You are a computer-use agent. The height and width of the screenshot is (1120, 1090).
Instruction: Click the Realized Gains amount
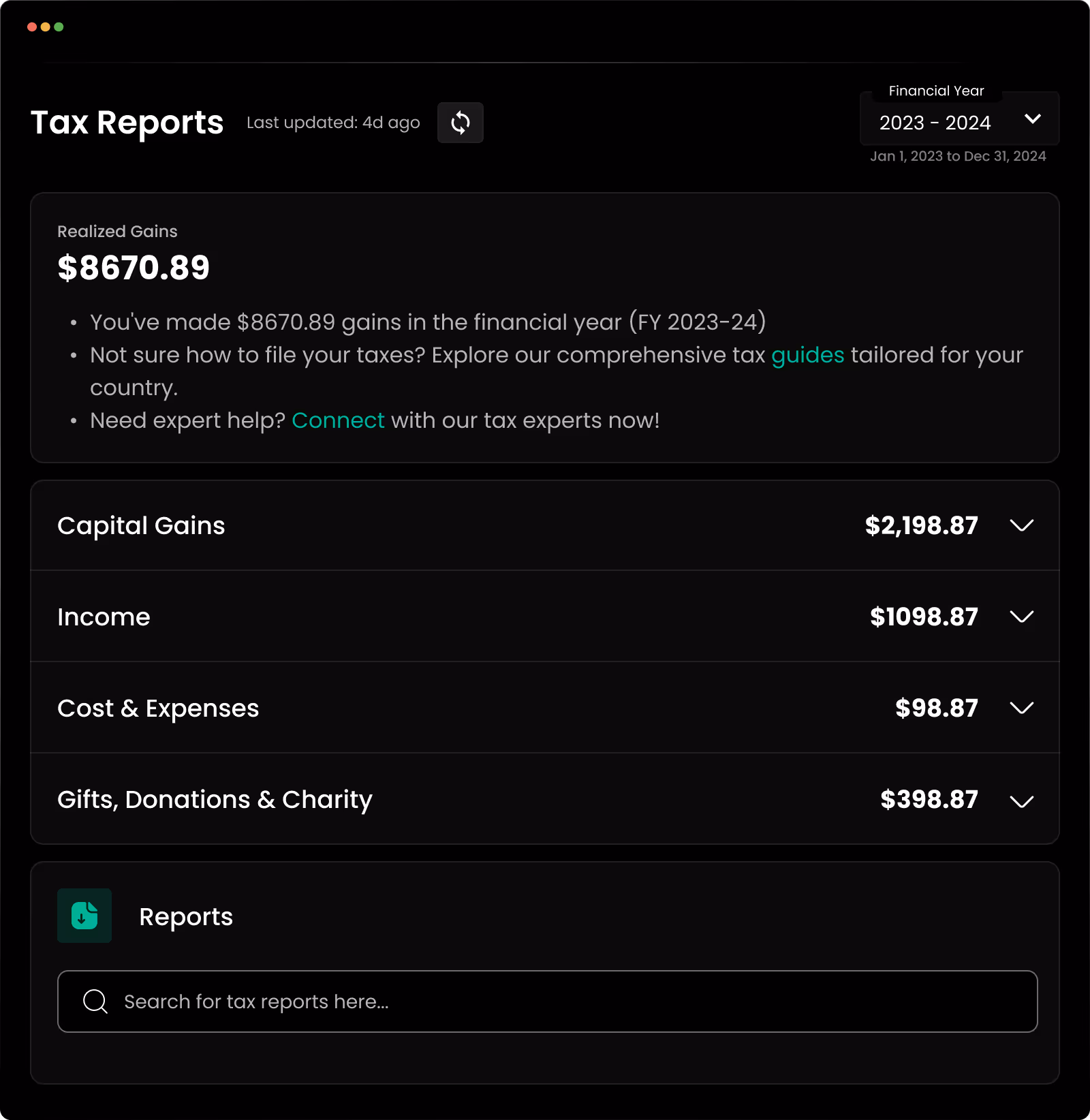pyautogui.click(x=134, y=267)
